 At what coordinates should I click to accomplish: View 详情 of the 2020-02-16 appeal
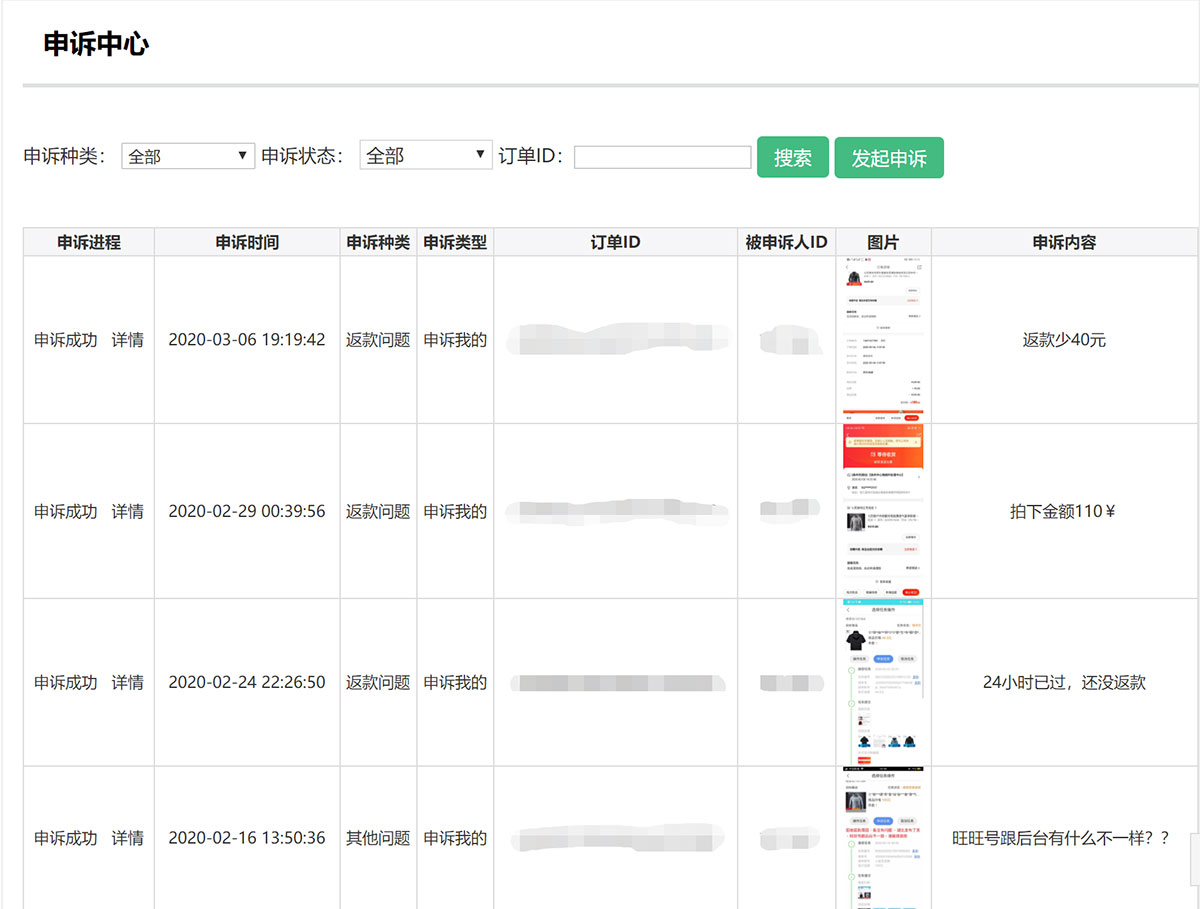point(127,838)
